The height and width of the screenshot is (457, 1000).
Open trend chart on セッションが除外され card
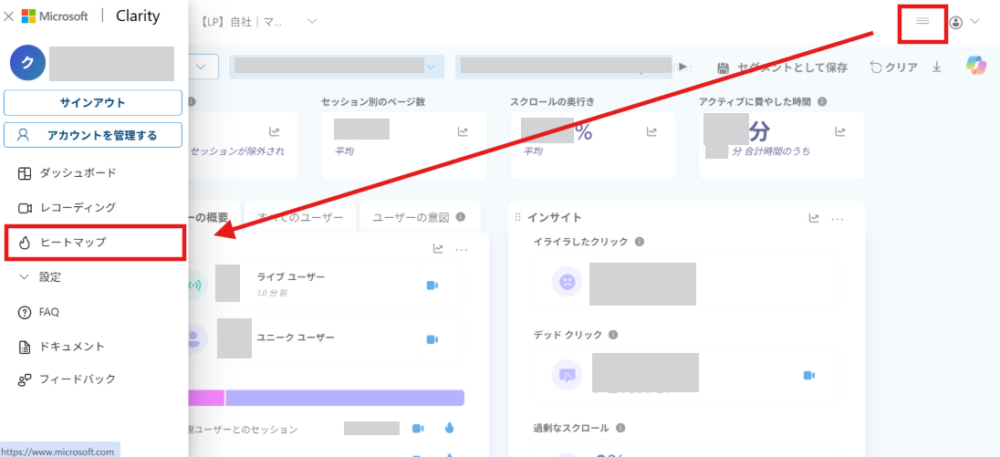click(274, 132)
